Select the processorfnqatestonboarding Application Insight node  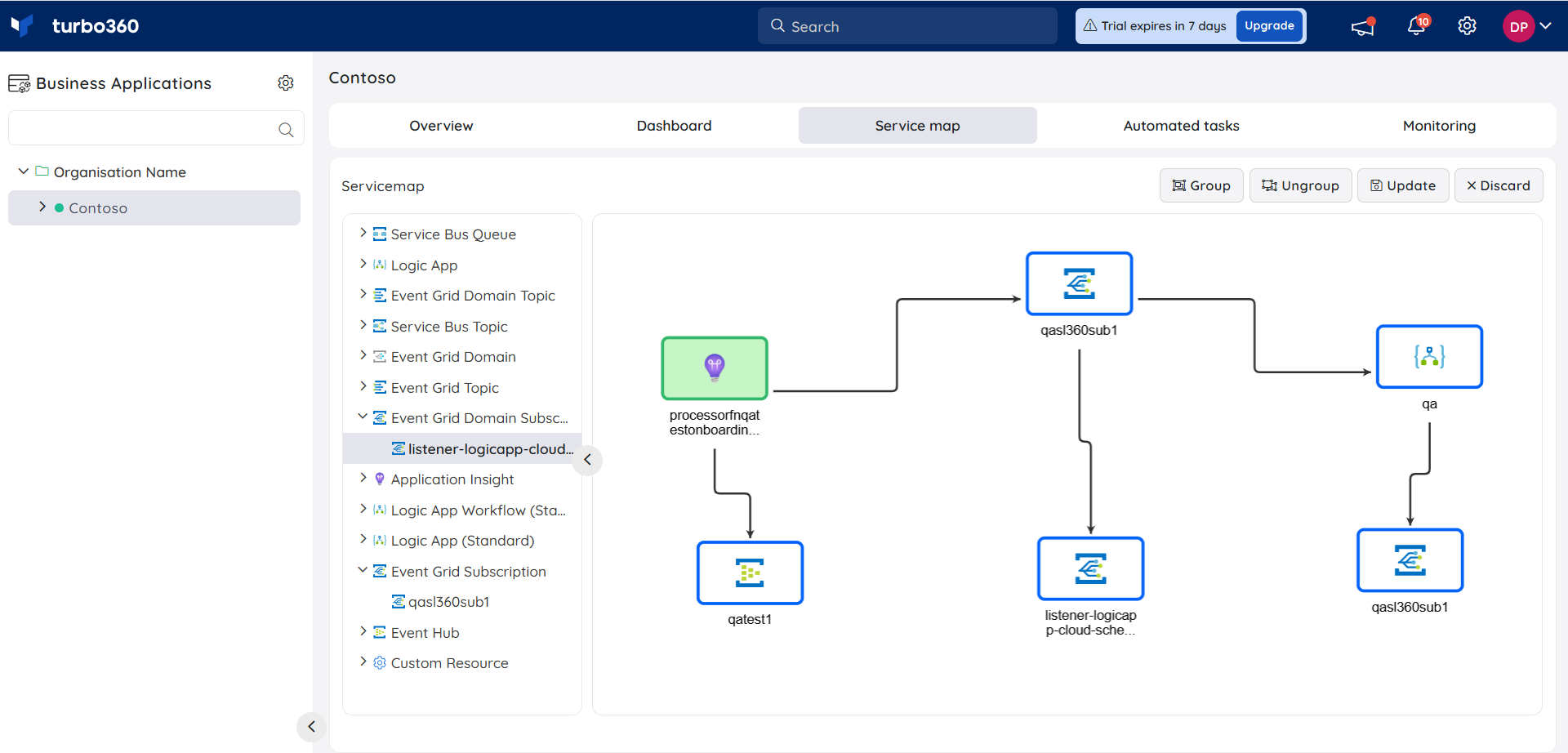(715, 368)
